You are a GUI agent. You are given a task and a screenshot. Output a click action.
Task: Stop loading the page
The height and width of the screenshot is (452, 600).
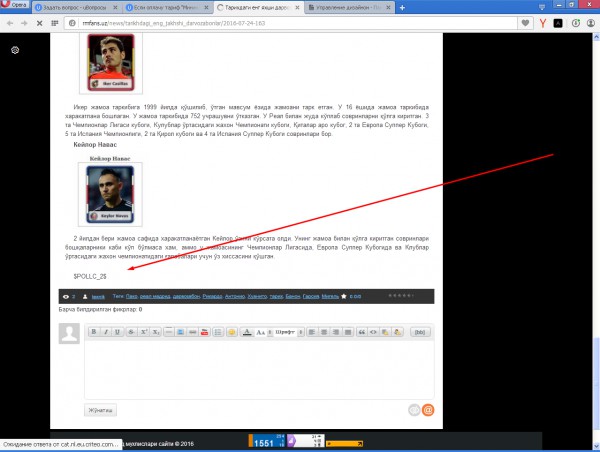point(39,23)
